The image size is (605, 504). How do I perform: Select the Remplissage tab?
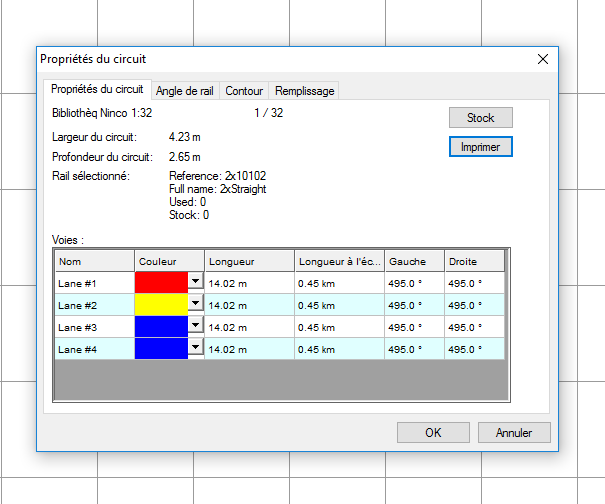(x=304, y=91)
